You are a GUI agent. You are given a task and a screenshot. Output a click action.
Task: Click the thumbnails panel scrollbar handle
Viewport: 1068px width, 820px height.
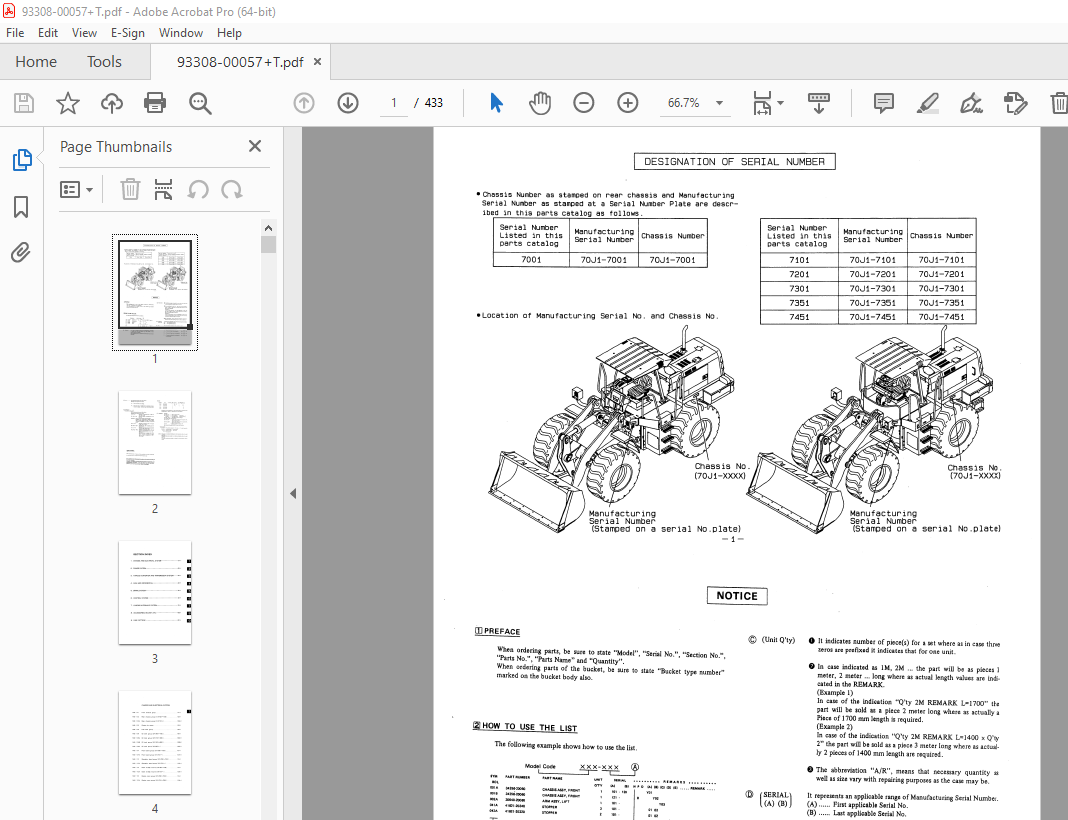pyautogui.click(x=268, y=245)
